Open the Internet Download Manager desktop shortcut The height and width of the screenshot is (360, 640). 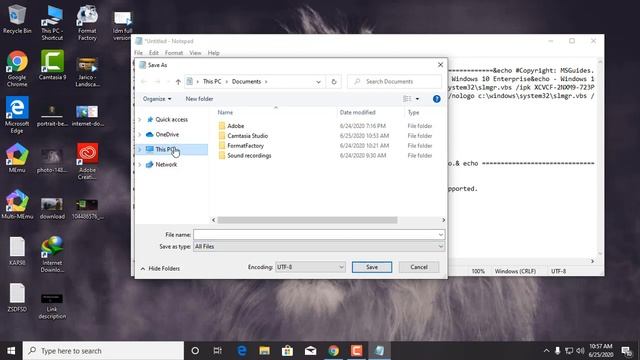[x=52, y=254]
